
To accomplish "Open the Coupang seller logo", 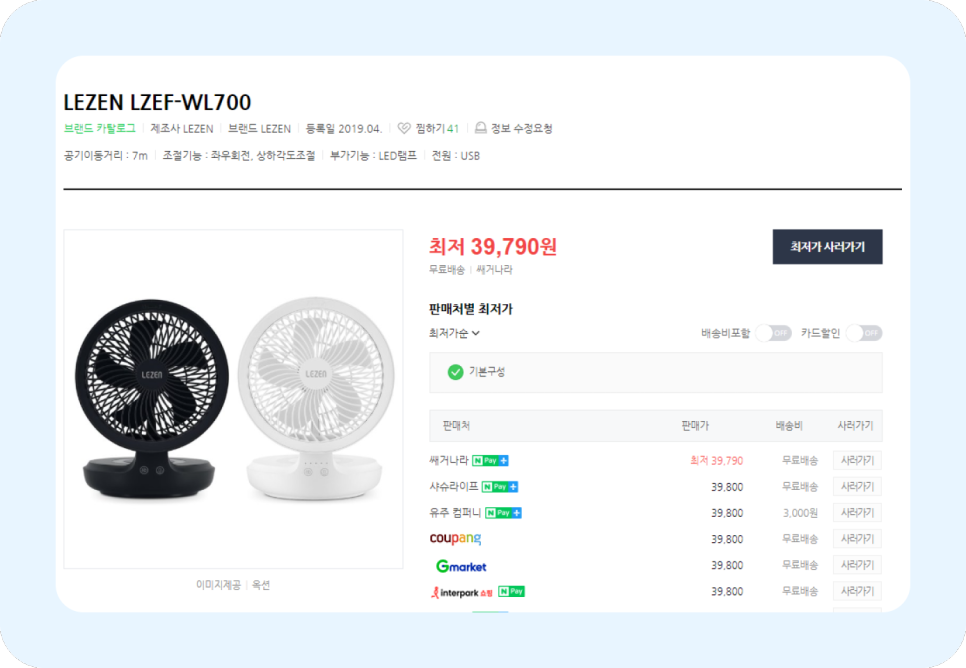I will [455, 539].
